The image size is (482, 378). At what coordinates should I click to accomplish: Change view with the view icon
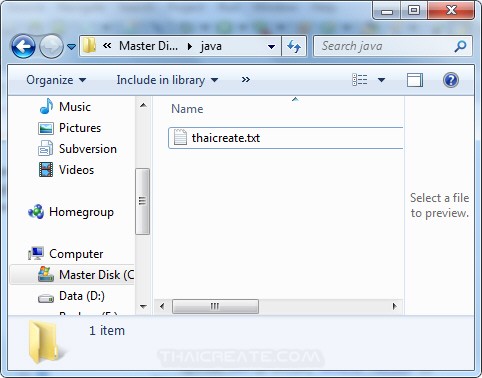pyautogui.click(x=360, y=80)
